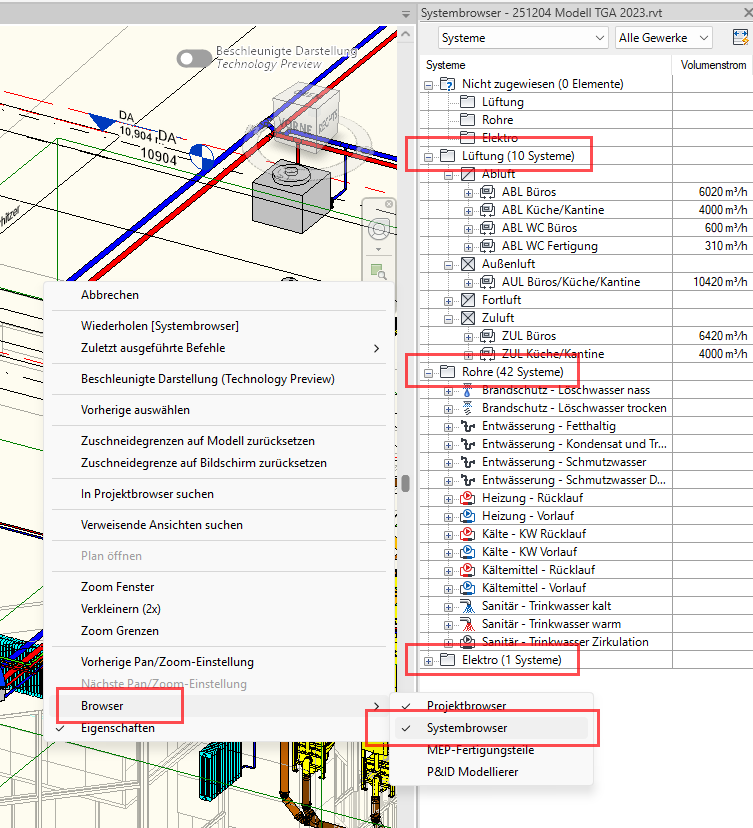Expand the Elektro (1 Systeme) node
The image size is (753, 828).
[x=429, y=660]
